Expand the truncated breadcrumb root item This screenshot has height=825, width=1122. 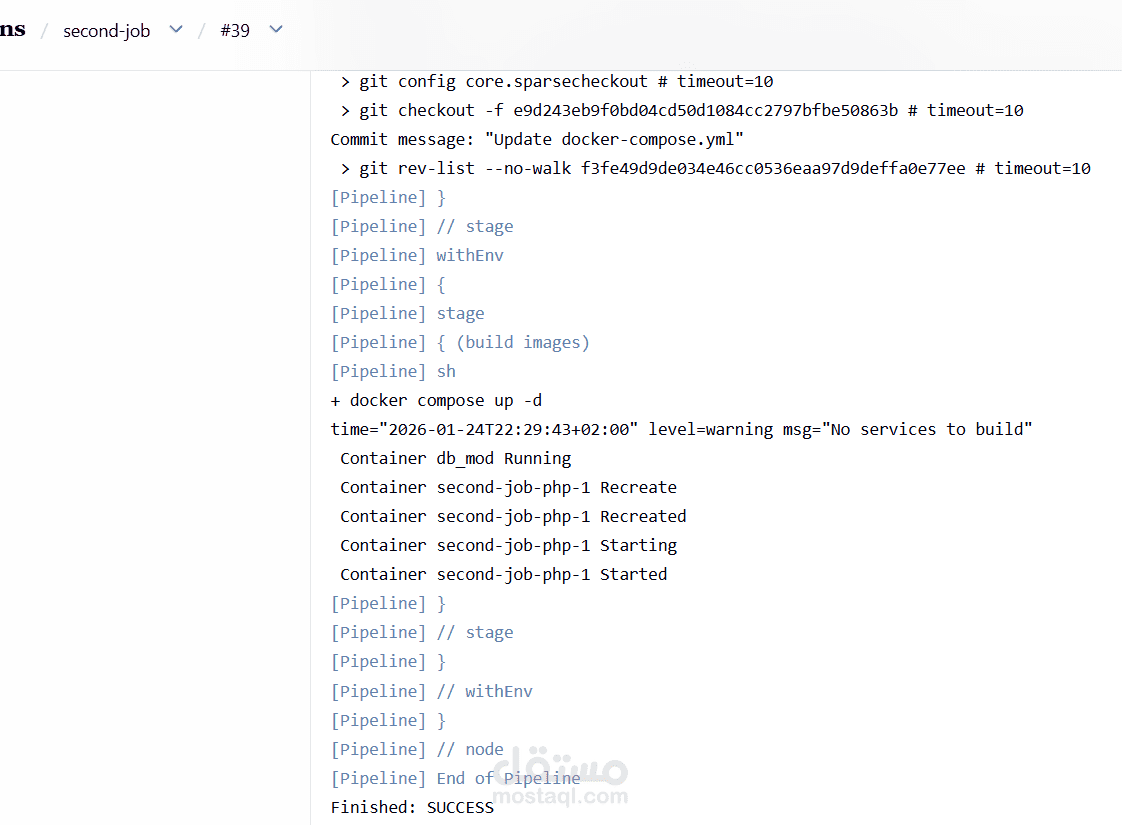pyautogui.click(x=13, y=29)
